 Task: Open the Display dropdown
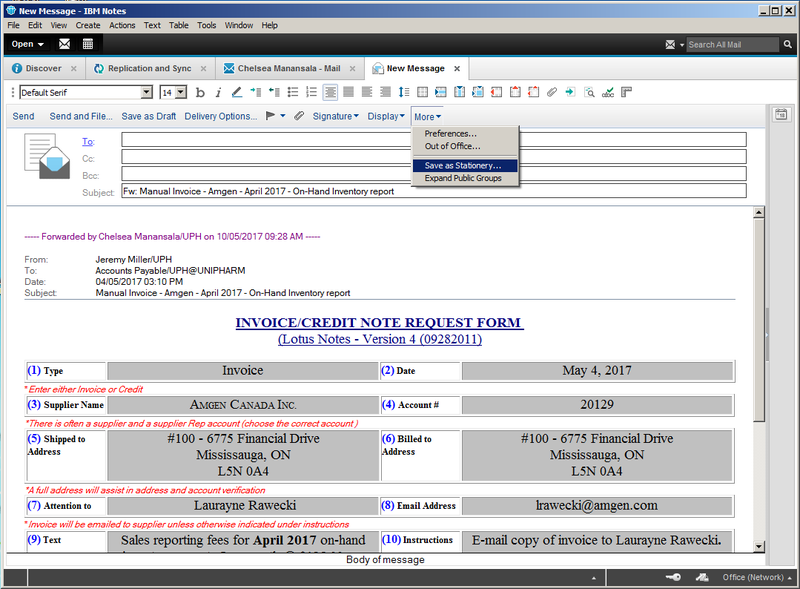pos(386,116)
